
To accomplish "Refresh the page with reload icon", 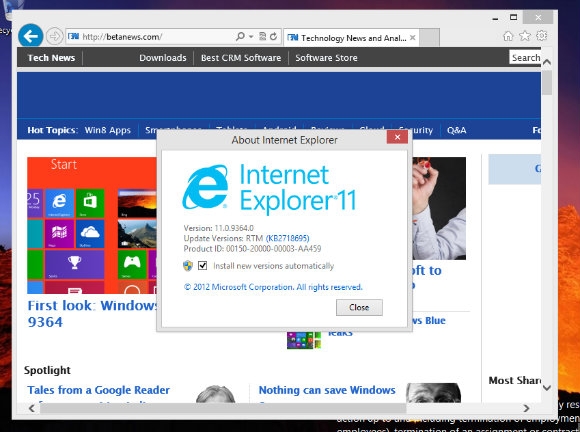I will point(273,36).
